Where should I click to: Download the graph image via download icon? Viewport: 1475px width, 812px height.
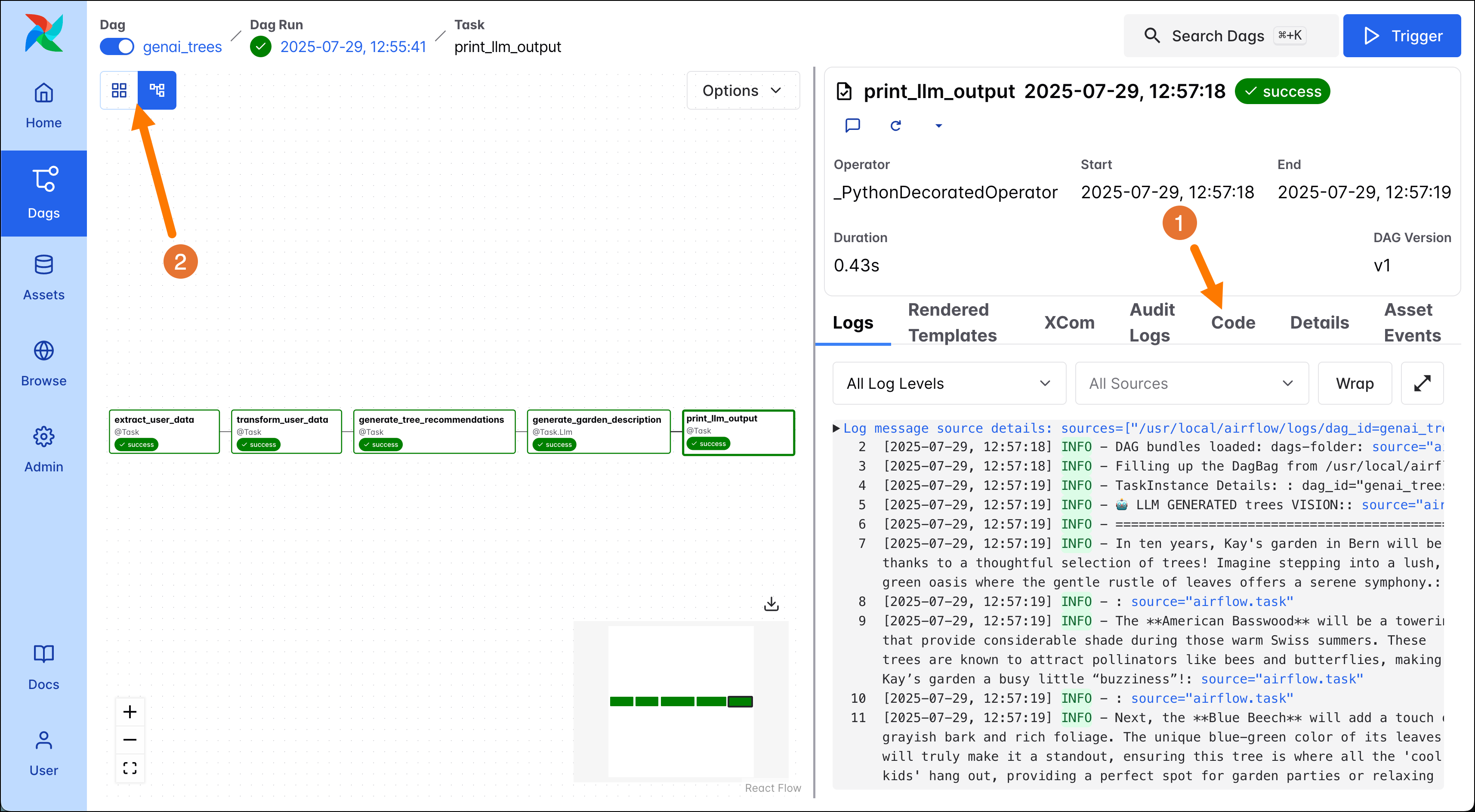(771, 604)
